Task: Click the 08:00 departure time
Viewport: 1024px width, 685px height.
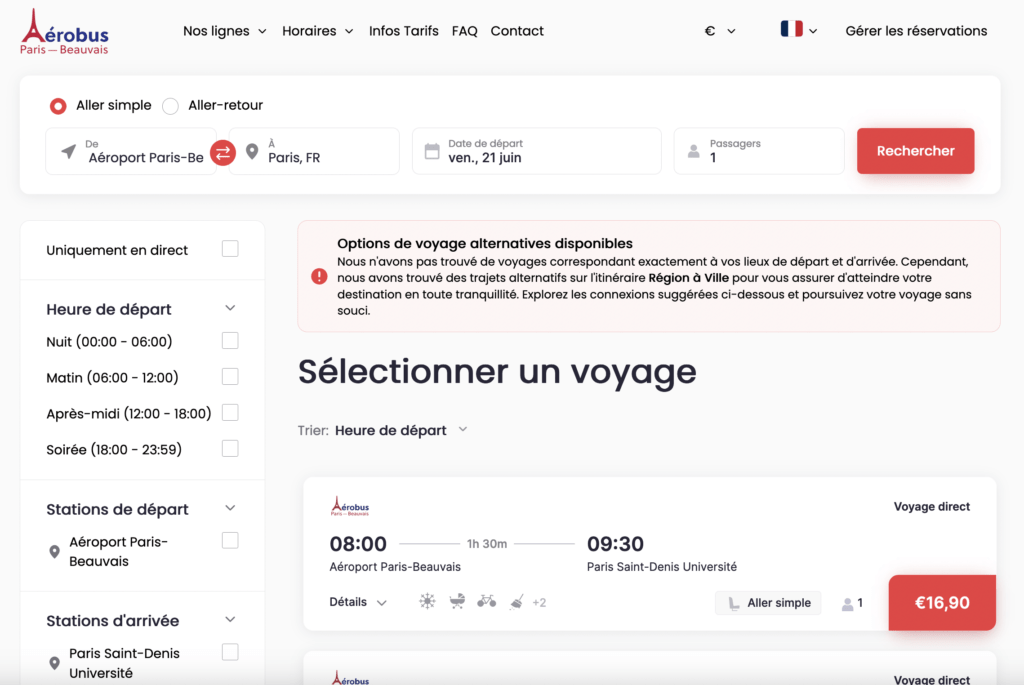Action: pyautogui.click(x=358, y=543)
